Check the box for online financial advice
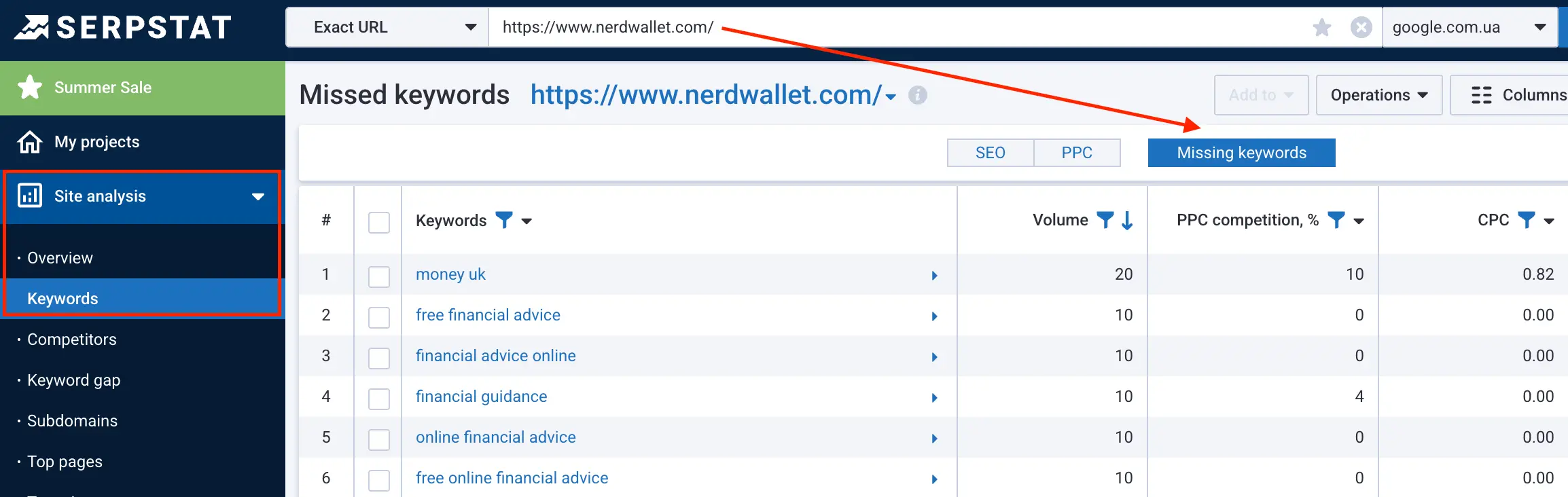 click(x=379, y=440)
